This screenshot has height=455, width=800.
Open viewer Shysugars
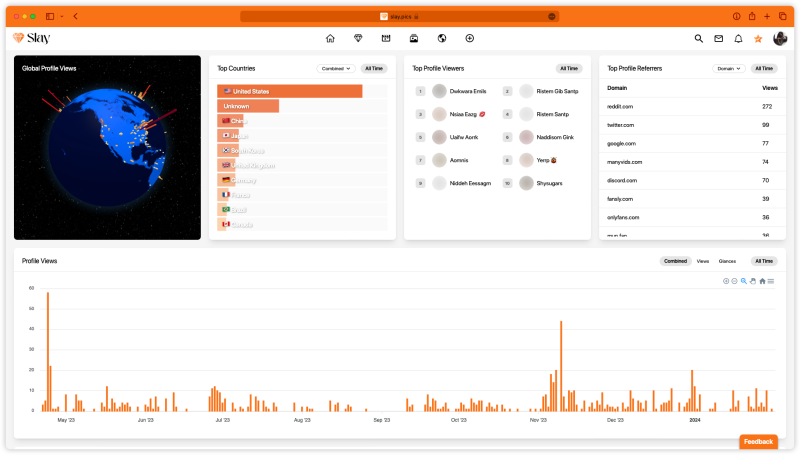tap(549, 183)
